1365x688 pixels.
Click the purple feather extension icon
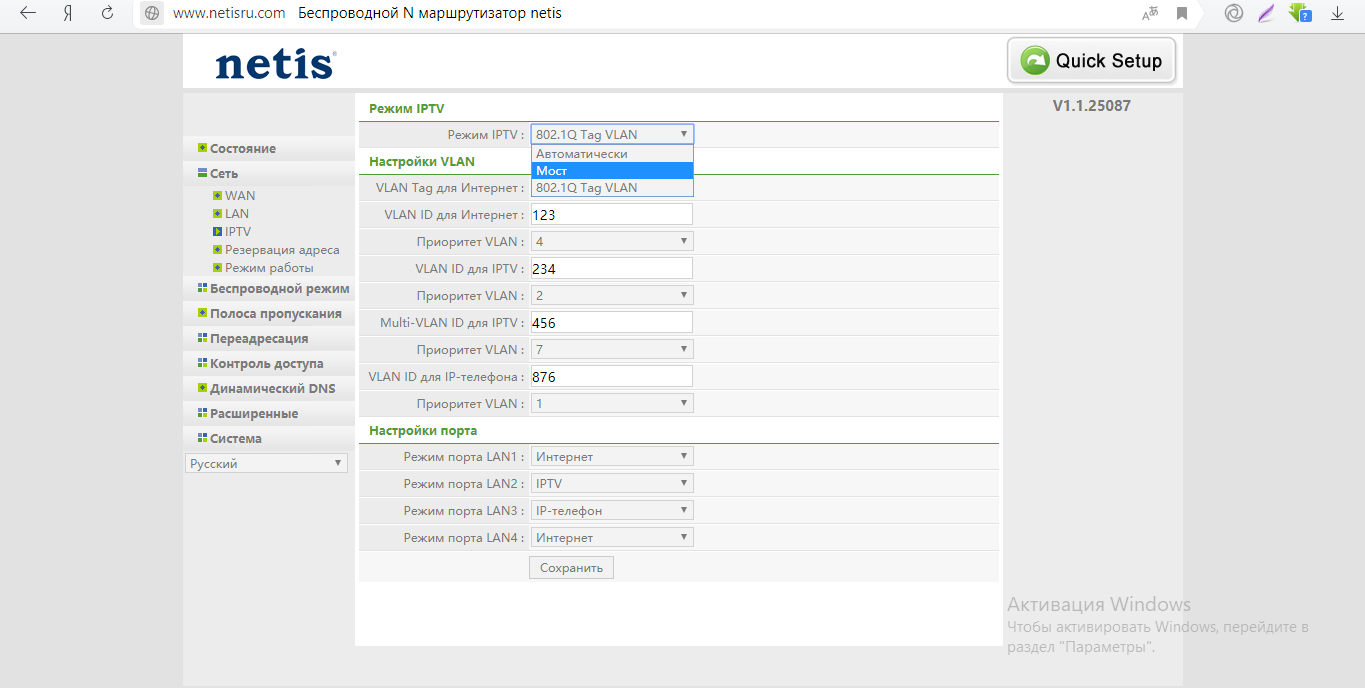1267,14
